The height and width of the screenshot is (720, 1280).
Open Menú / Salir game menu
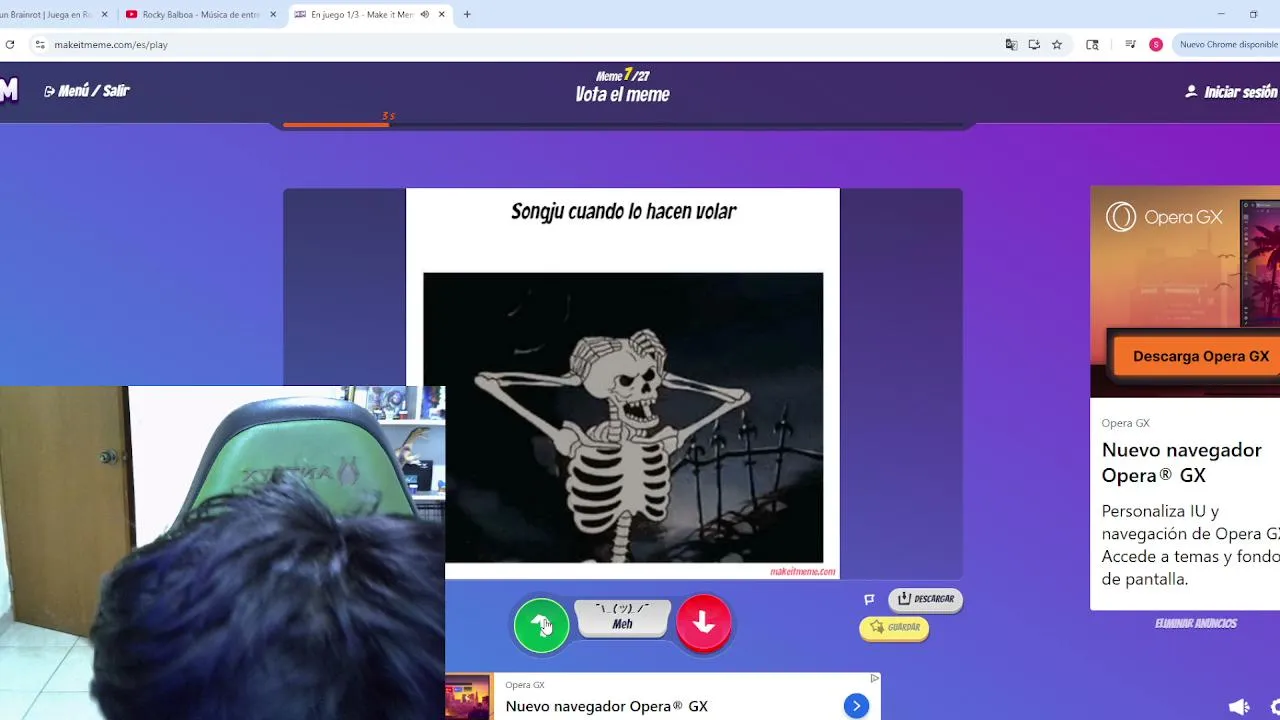pos(87,91)
